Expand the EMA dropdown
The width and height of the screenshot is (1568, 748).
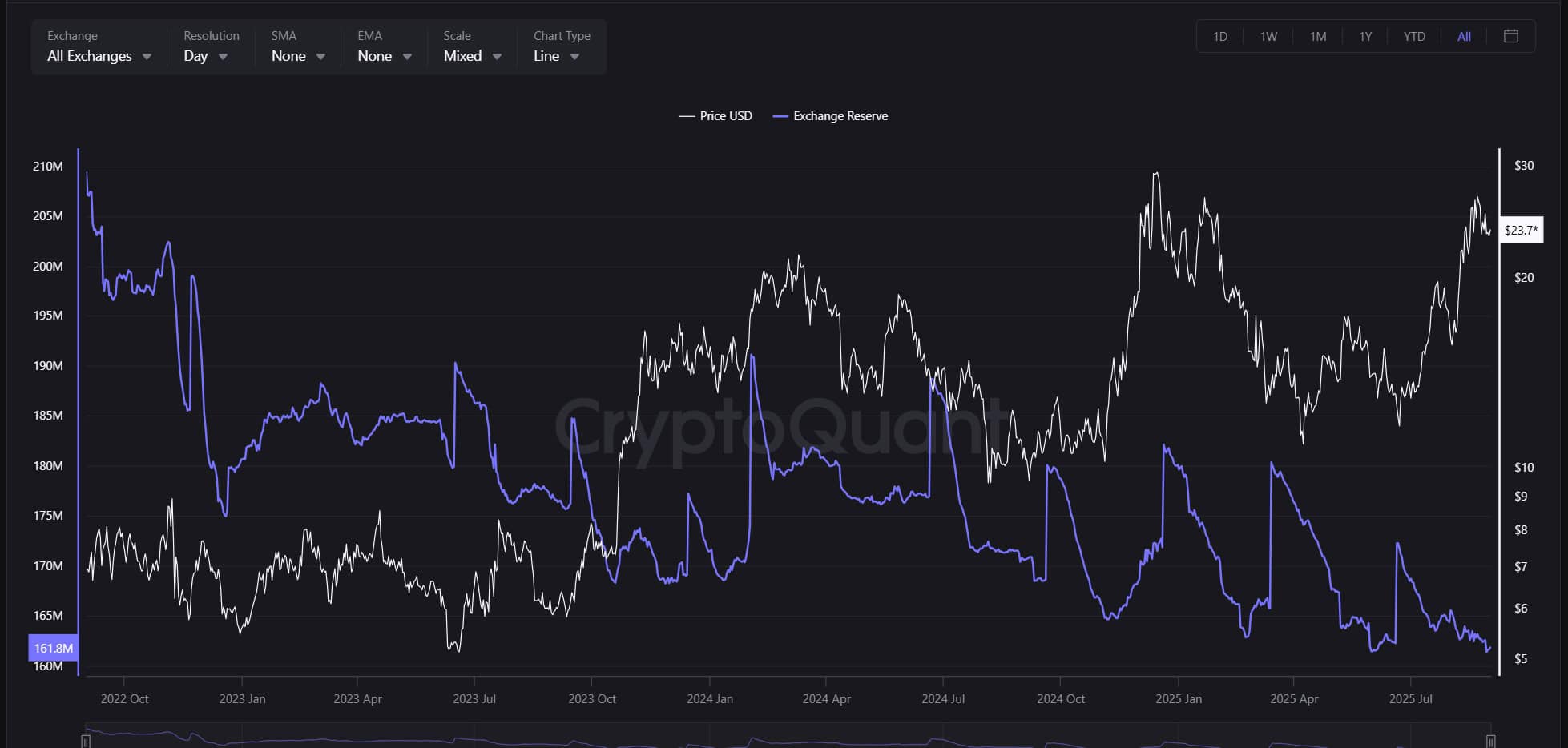pos(384,56)
